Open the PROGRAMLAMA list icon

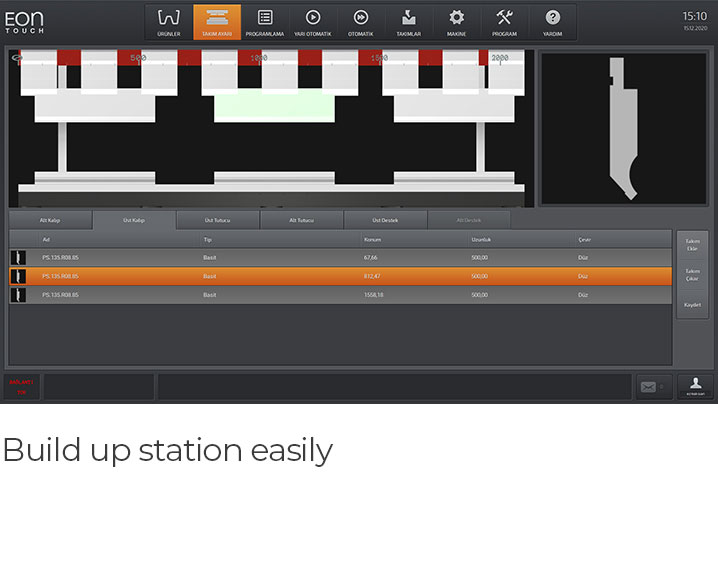tap(265, 22)
